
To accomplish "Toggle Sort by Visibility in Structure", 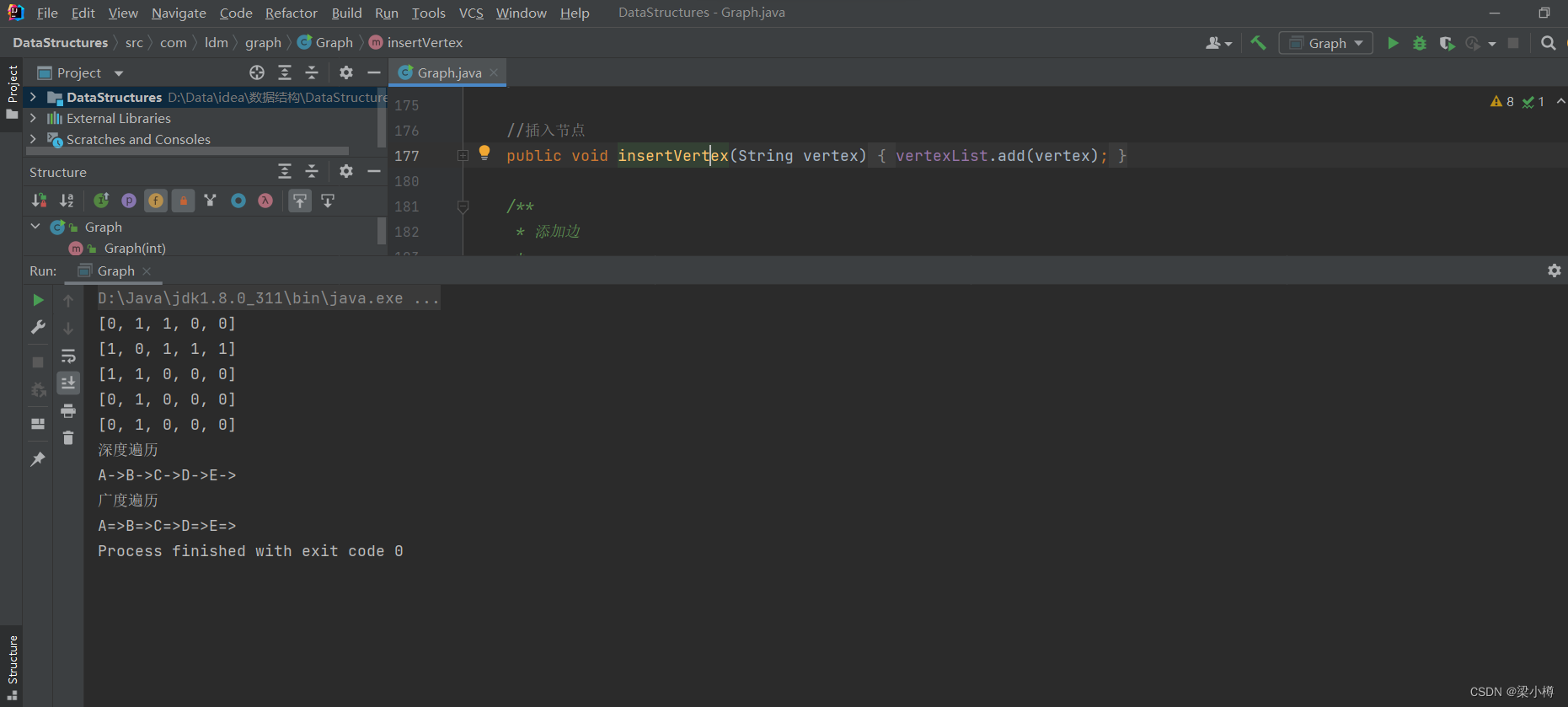I will point(39,201).
